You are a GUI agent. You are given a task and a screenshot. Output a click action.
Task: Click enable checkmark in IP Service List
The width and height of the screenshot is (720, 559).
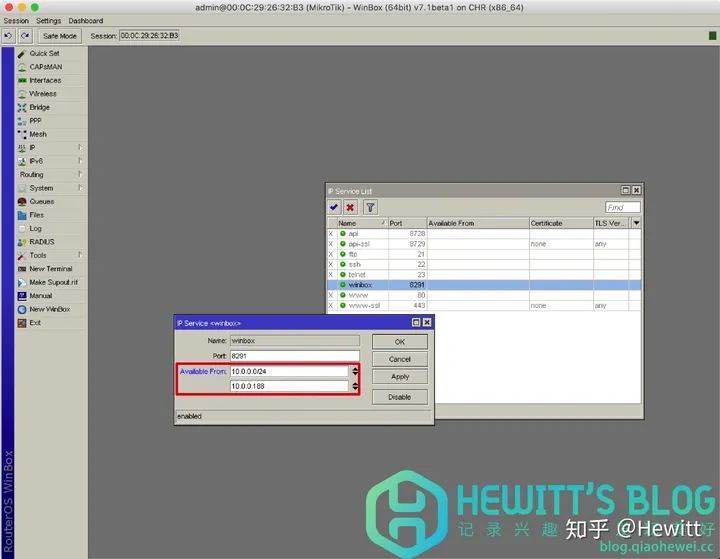click(334, 207)
